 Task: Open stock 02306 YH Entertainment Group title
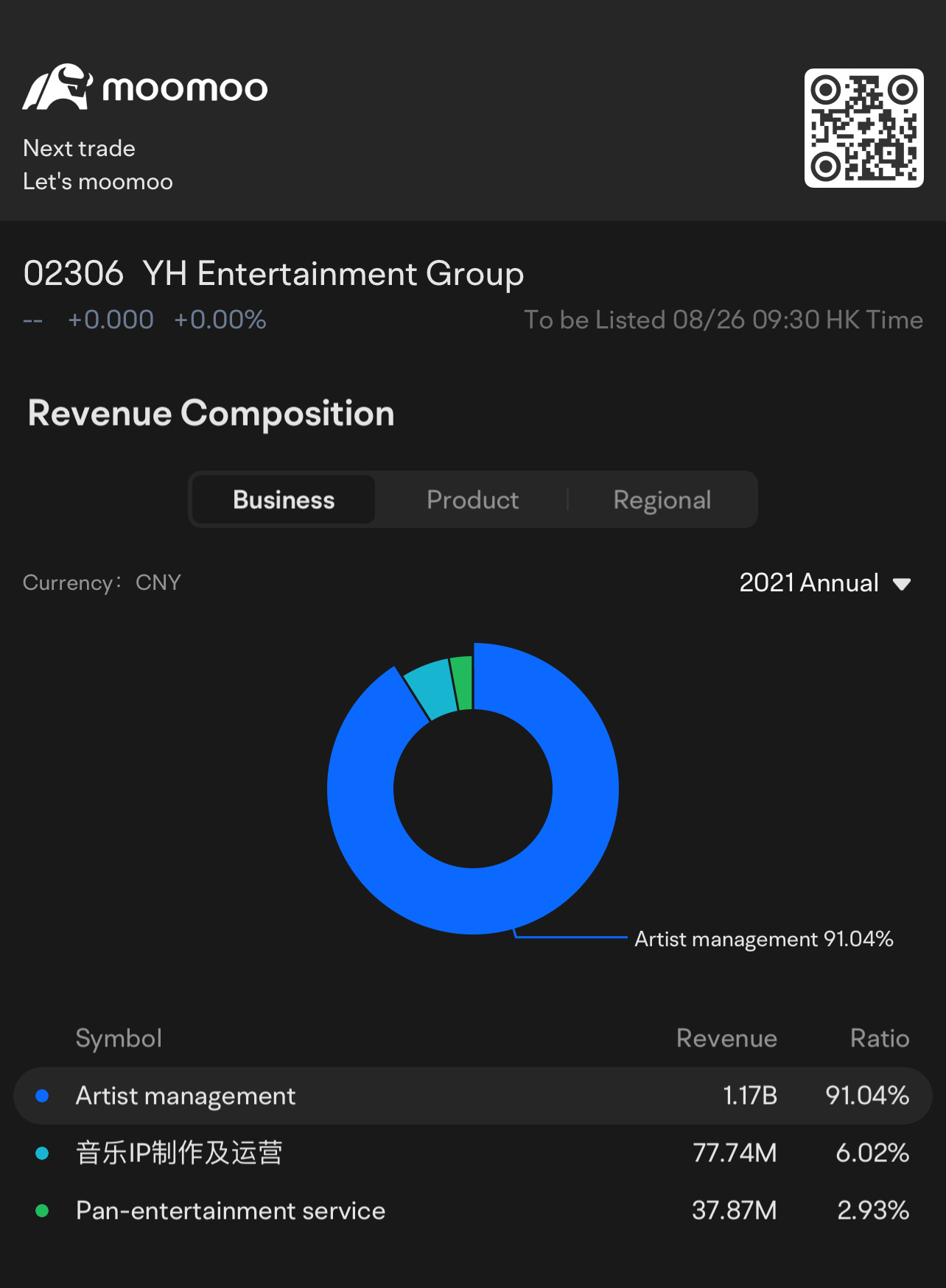coord(273,274)
